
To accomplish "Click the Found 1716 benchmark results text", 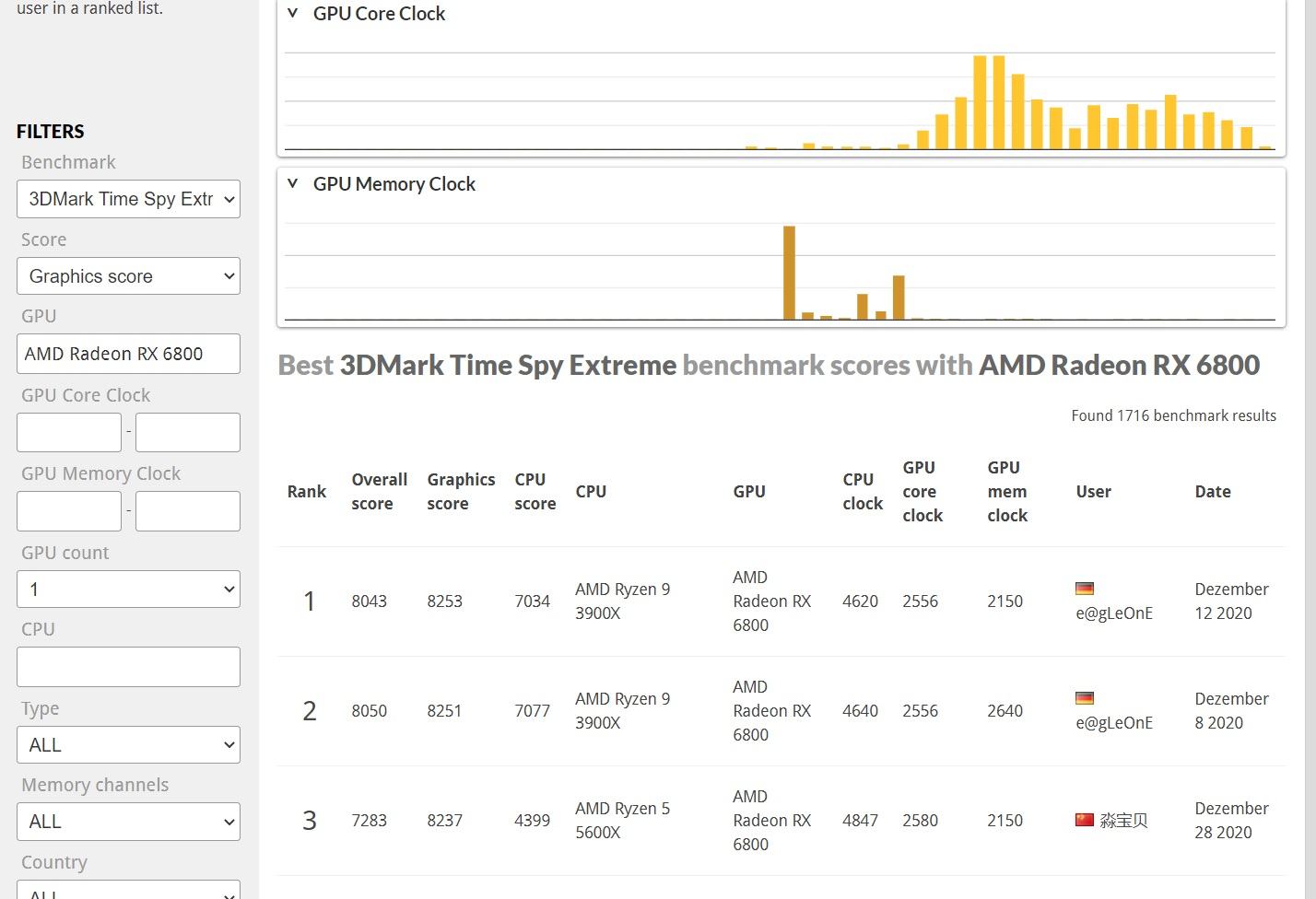I will 1173,415.
